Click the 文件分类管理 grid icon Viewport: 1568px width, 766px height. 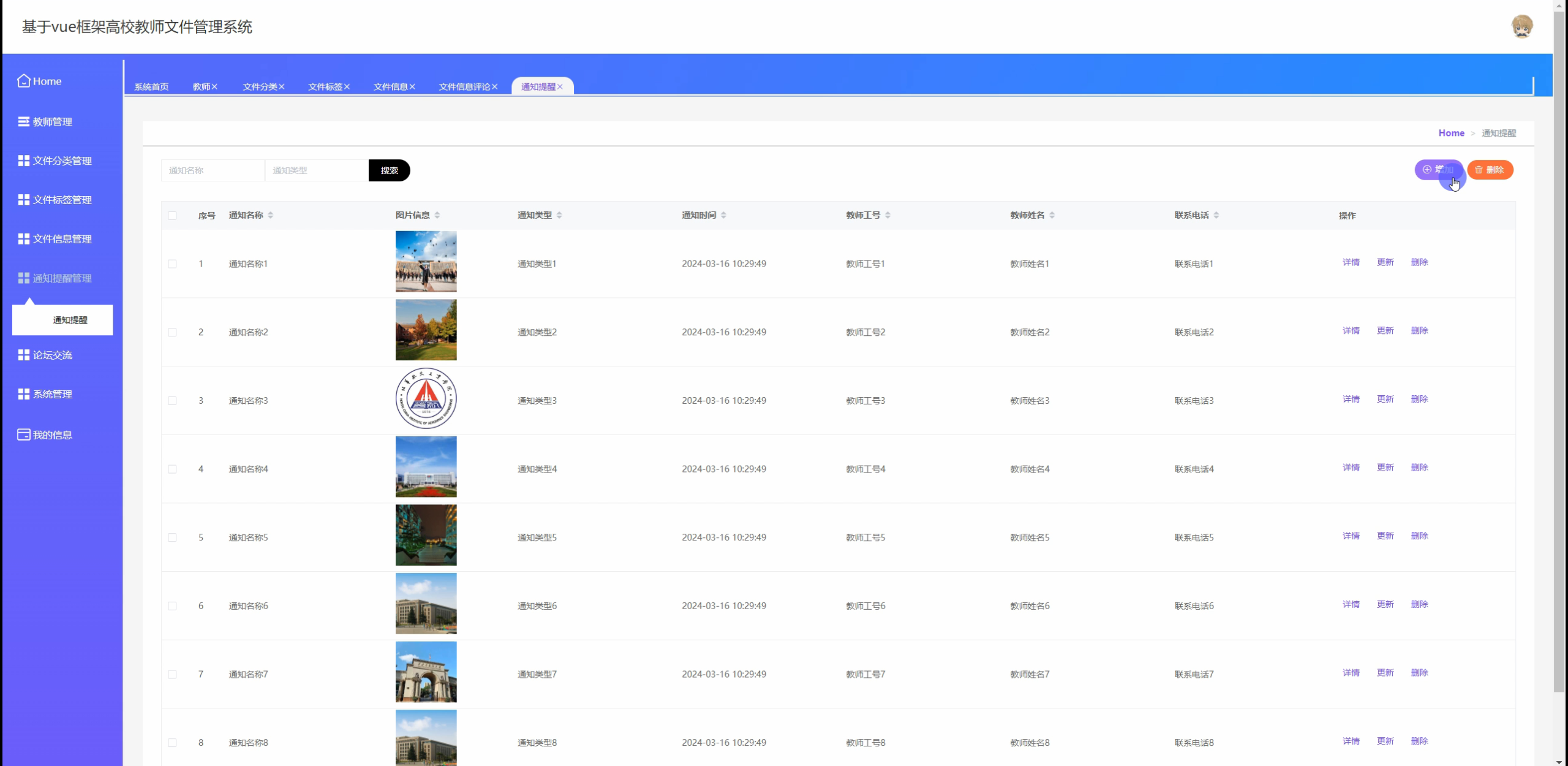click(x=23, y=161)
